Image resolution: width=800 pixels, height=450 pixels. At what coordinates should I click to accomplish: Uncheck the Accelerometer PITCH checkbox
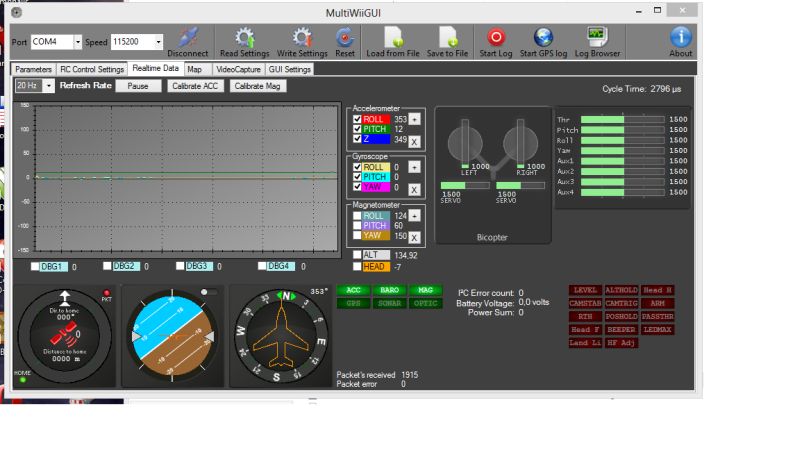[357, 129]
